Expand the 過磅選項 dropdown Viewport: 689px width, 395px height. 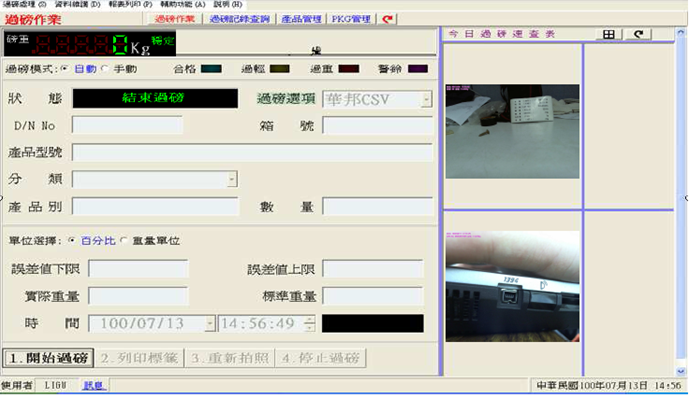[426, 100]
